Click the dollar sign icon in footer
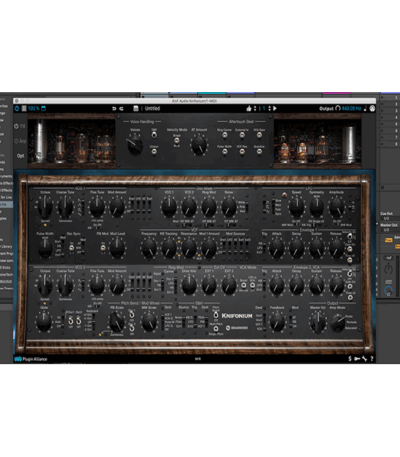400x457 pixels. tap(350, 359)
